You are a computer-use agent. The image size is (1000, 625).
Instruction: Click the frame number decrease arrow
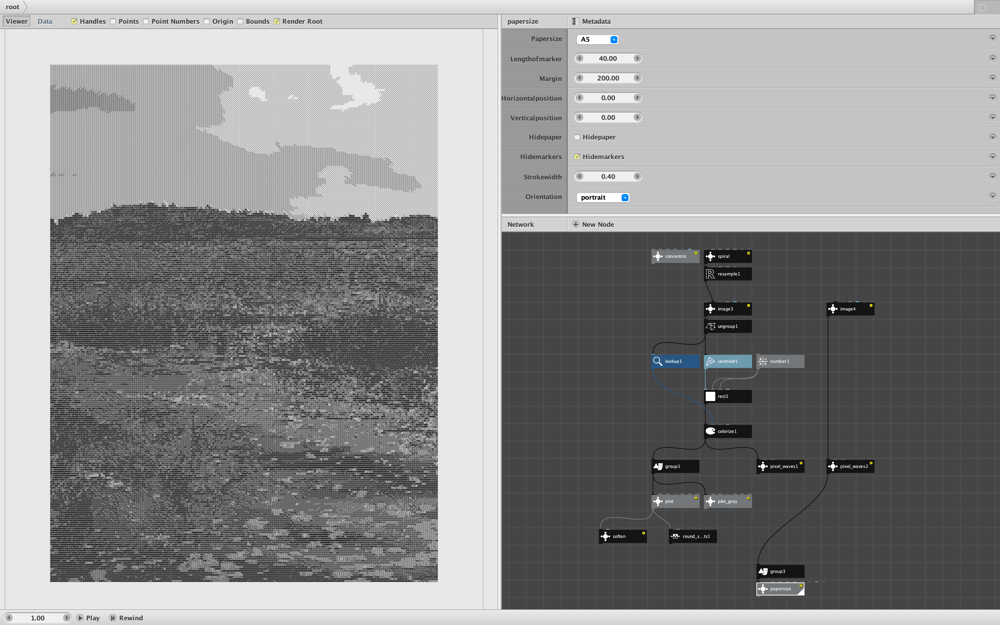tap(9, 617)
